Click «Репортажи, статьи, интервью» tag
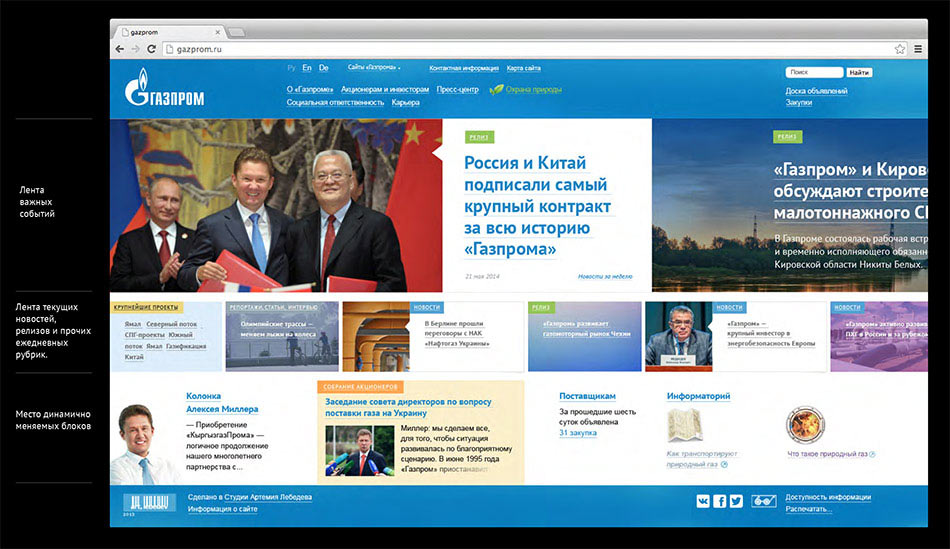This screenshot has height=549, width=950. pos(273,307)
